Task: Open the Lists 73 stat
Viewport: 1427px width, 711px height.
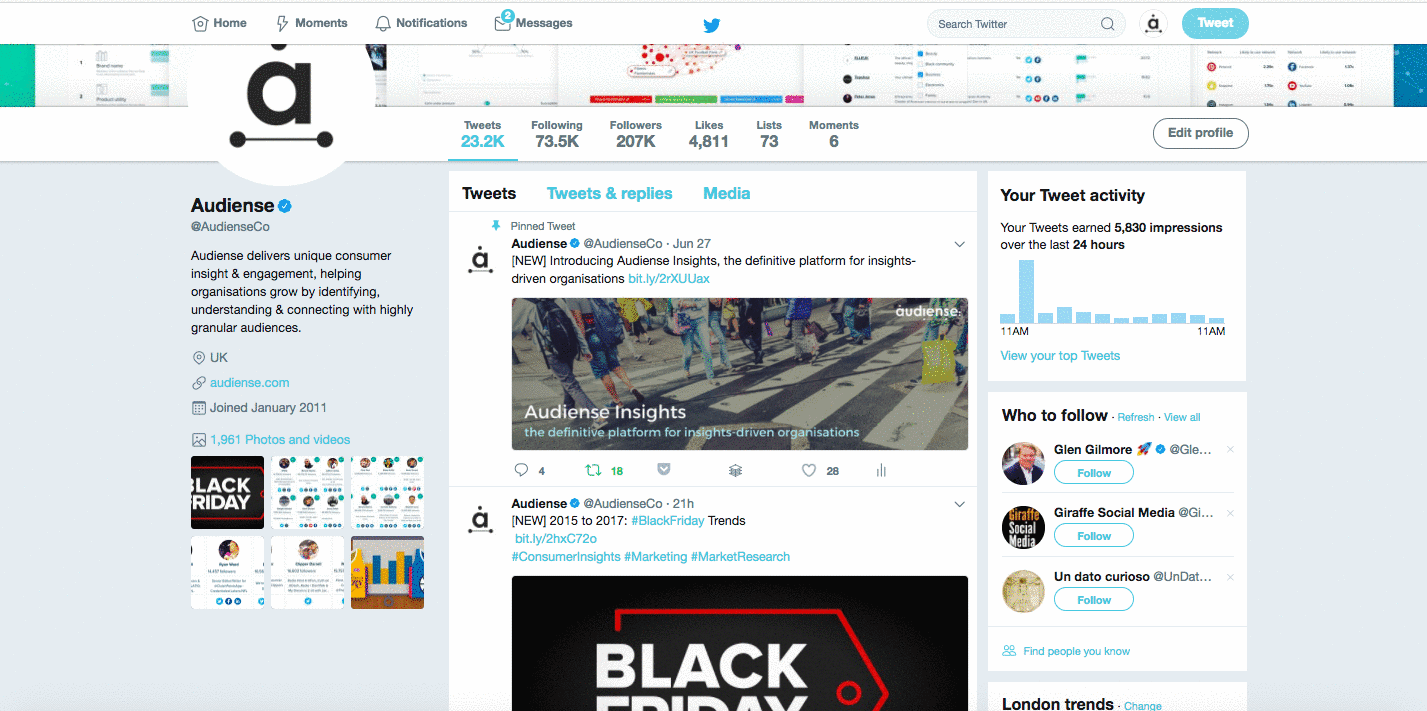Action: pyautogui.click(x=769, y=134)
